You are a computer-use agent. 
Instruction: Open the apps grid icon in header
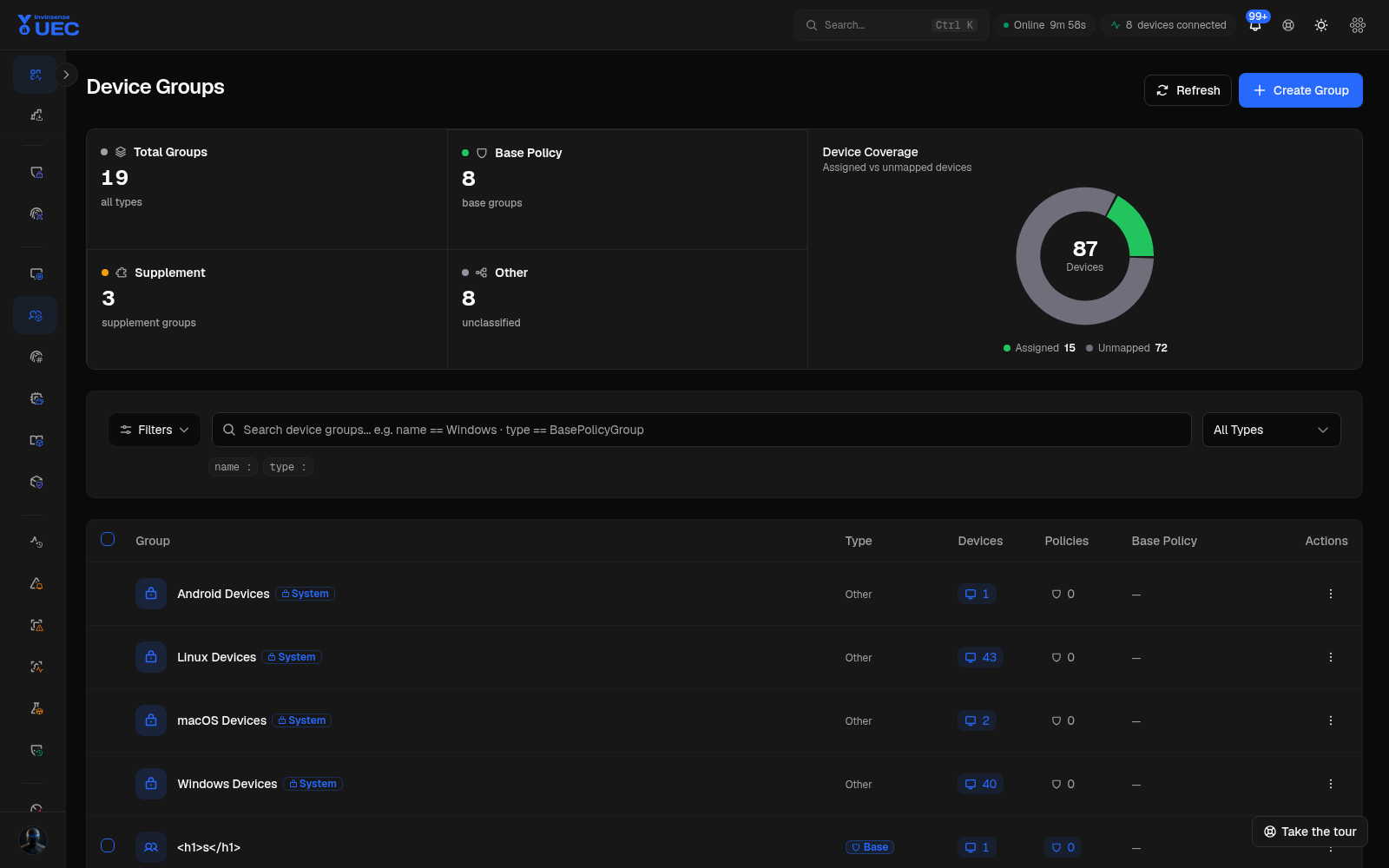coord(1358,25)
